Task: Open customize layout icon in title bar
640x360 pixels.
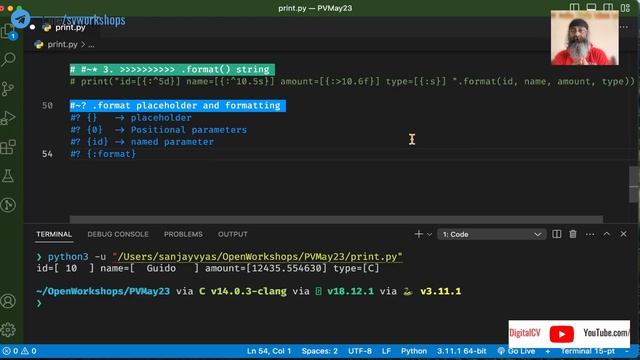Action: click(x=625, y=7)
